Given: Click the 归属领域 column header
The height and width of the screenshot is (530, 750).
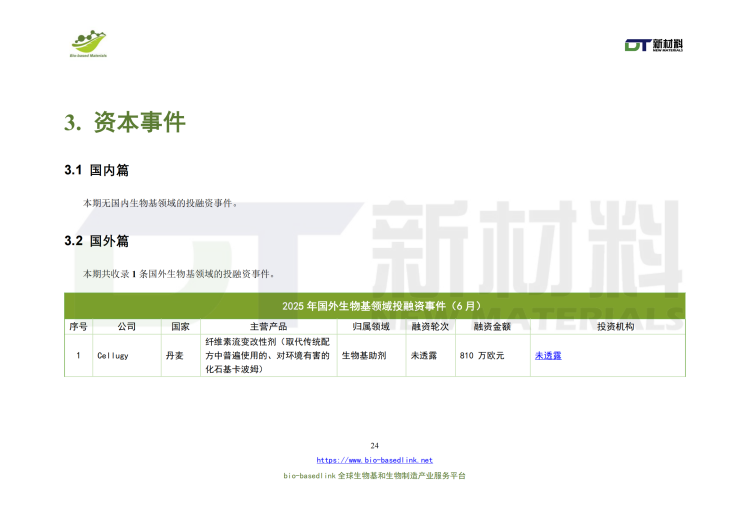Looking at the screenshot, I should tap(369, 326).
